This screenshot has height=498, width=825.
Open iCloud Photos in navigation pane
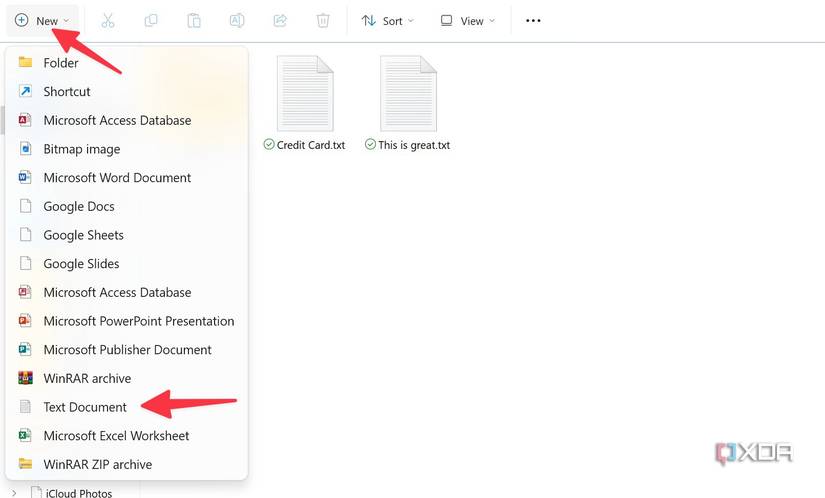[79, 493]
